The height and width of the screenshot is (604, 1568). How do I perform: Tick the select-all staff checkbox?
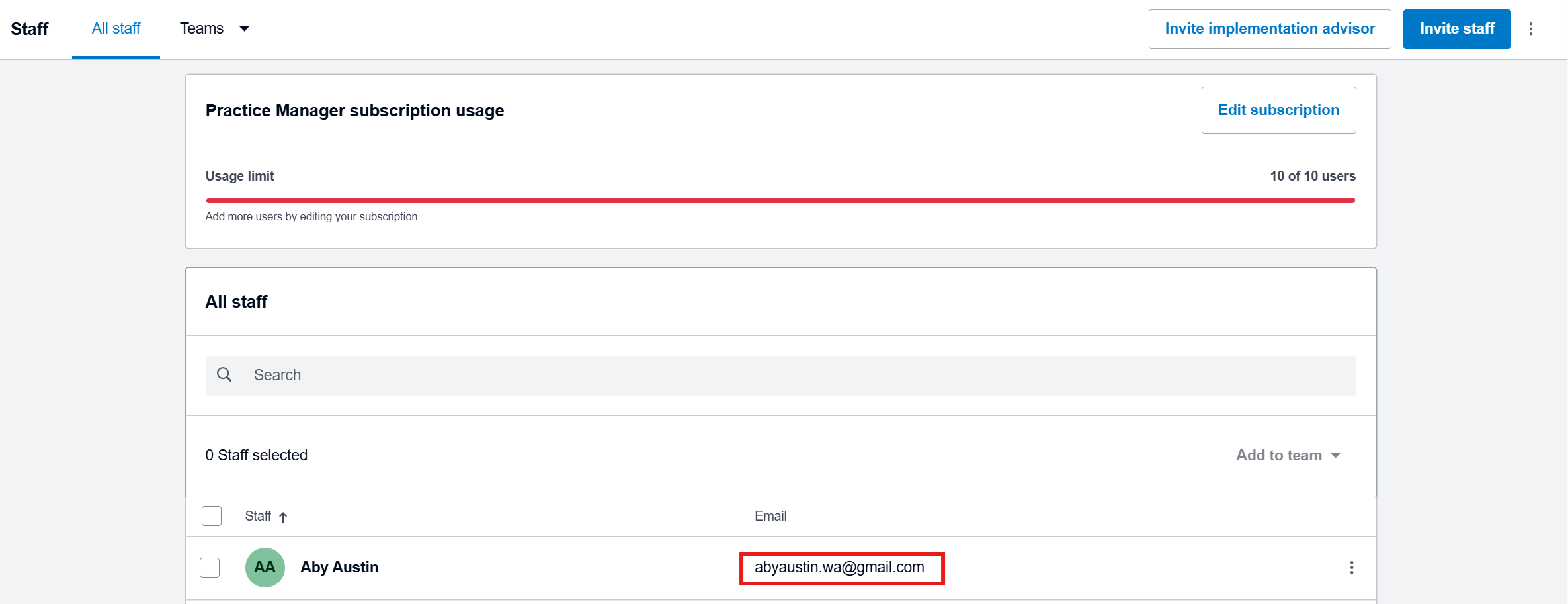(x=212, y=516)
